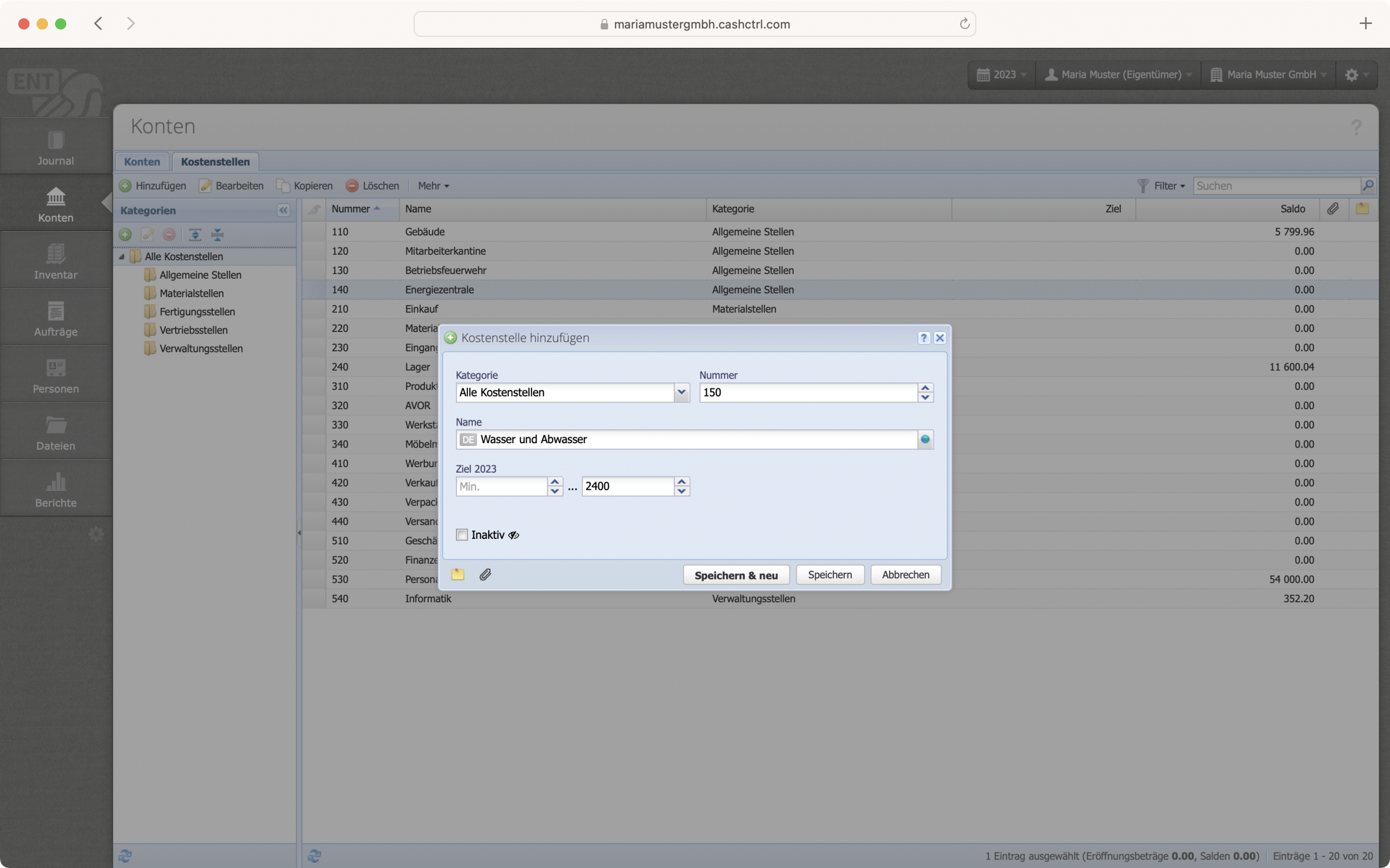Click expand all categories icon
This screenshot has height=868, width=1390.
(195, 234)
